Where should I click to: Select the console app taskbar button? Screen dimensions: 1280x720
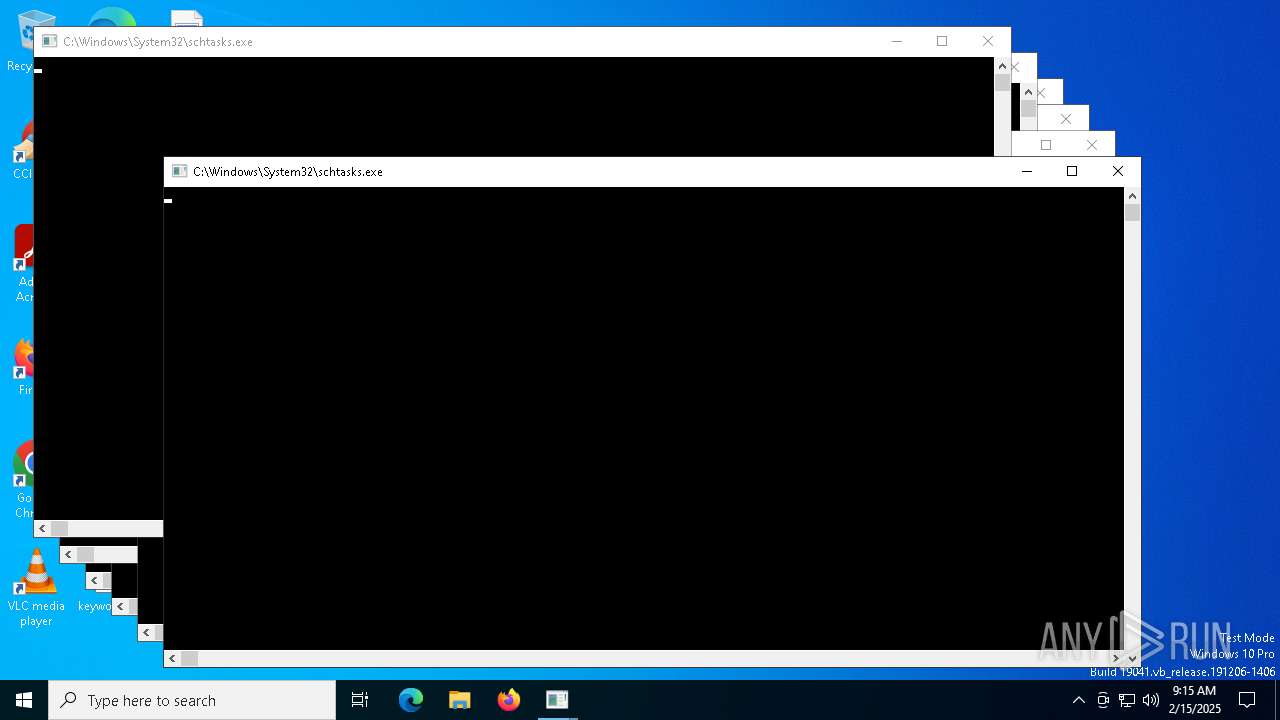[x=557, y=700]
